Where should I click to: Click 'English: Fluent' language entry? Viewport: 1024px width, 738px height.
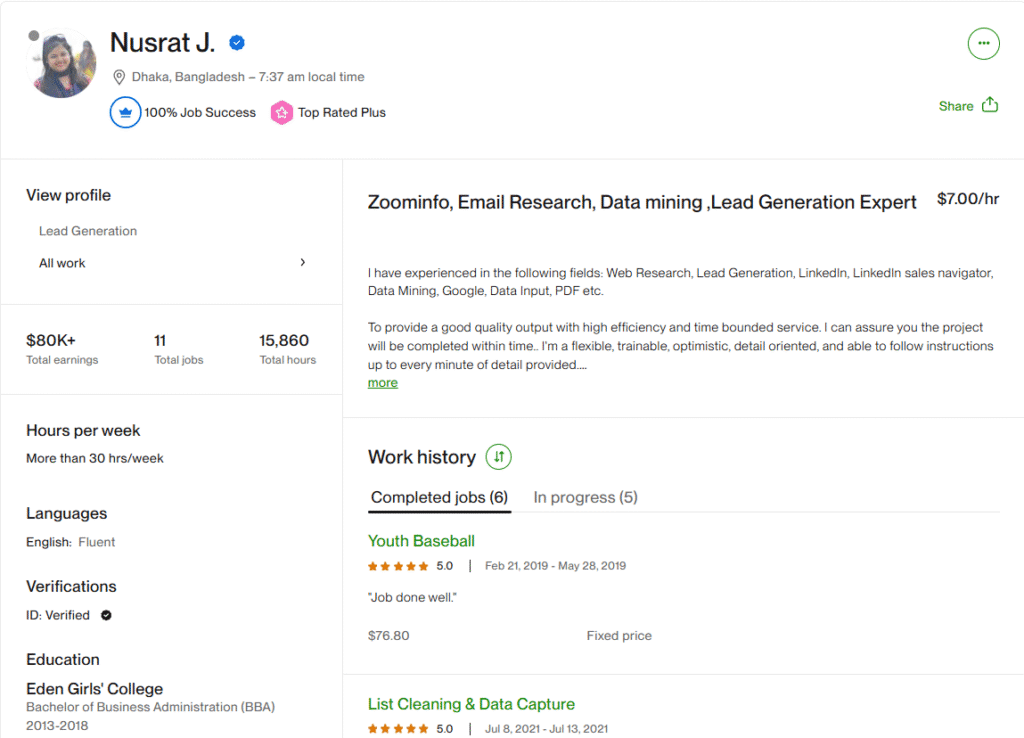[x=71, y=542]
